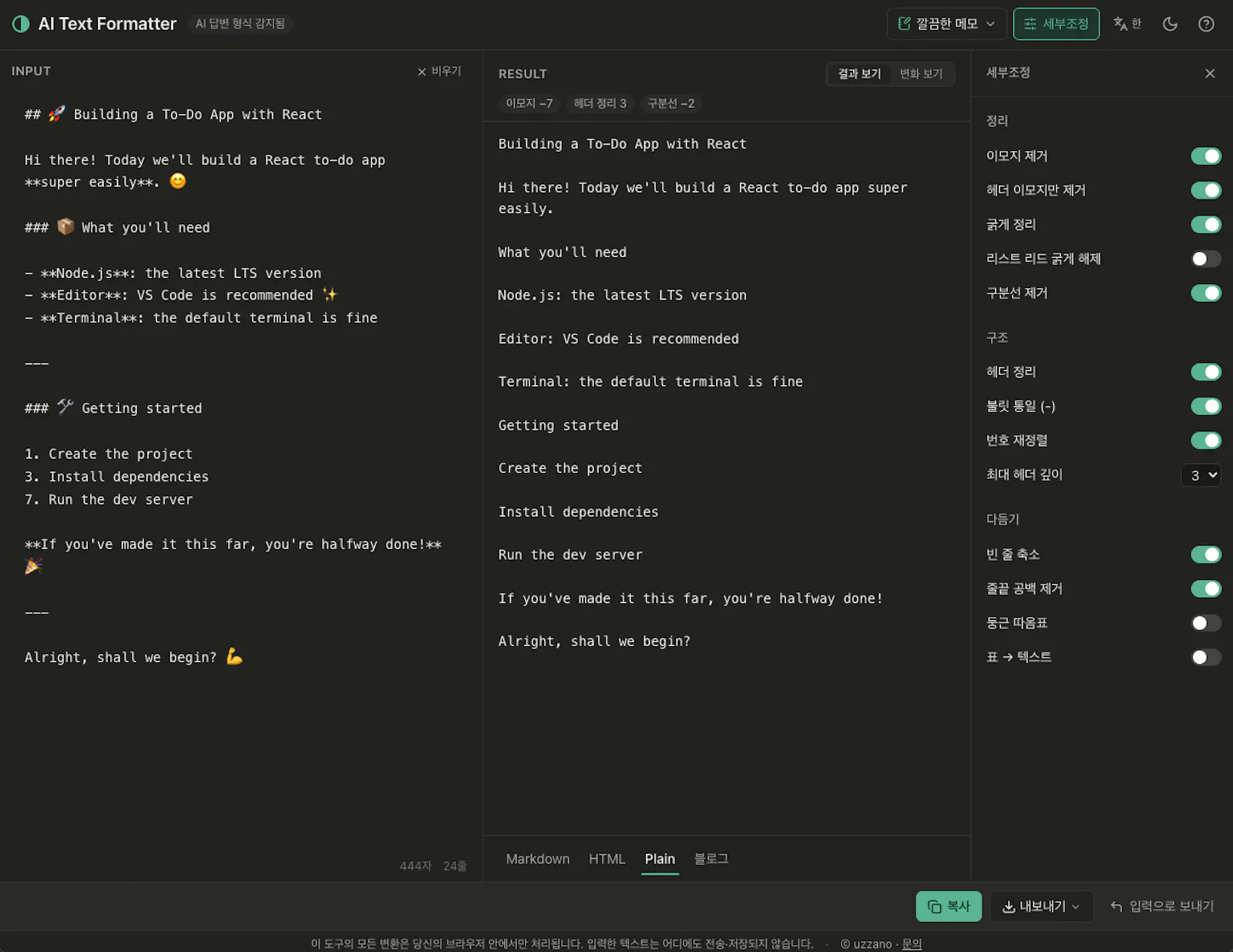Image resolution: width=1233 pixels, height=952 pixels.
Task: Switch language with the translate icon
Action: point(1127,24)
